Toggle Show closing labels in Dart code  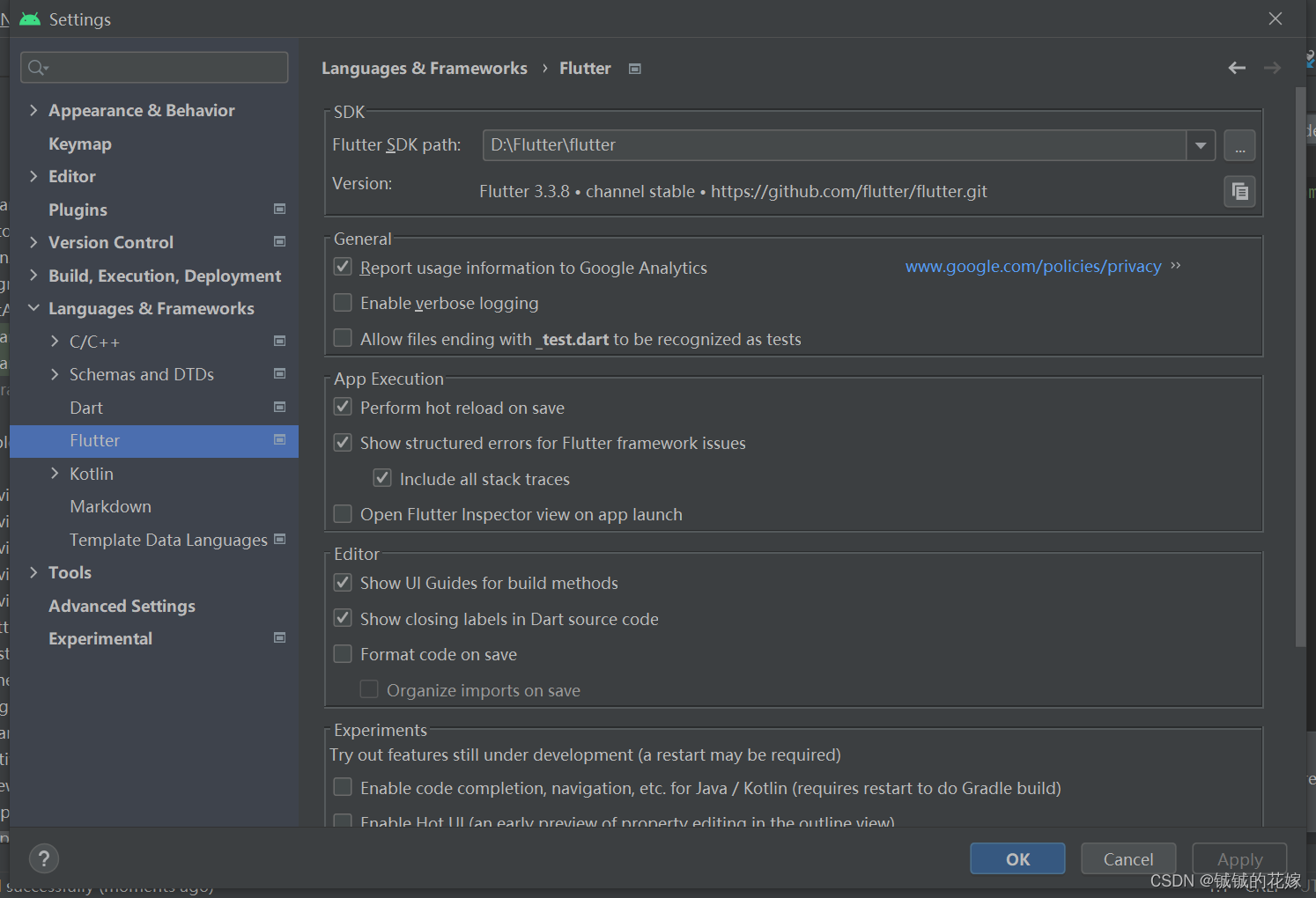point(343,618)
